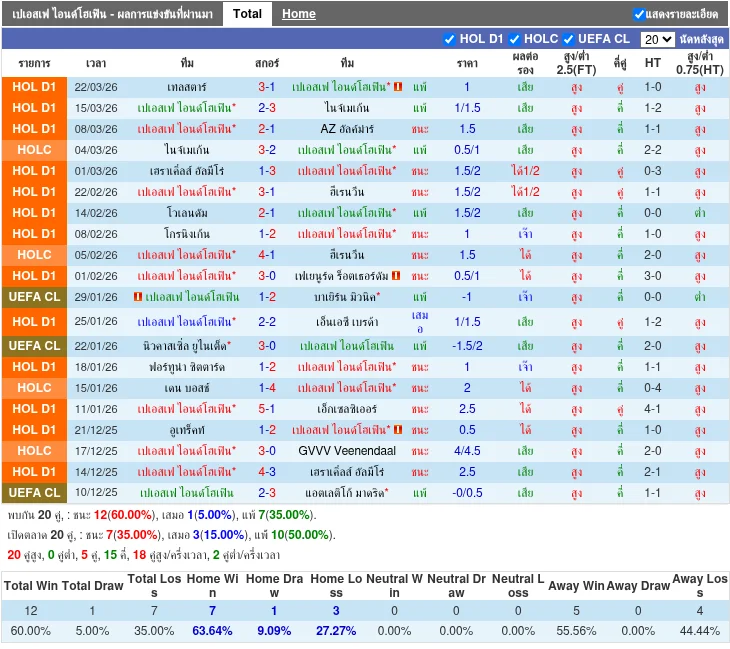
Task: Toggle the HOL D1 league checkbox
Action: point(449,39)
